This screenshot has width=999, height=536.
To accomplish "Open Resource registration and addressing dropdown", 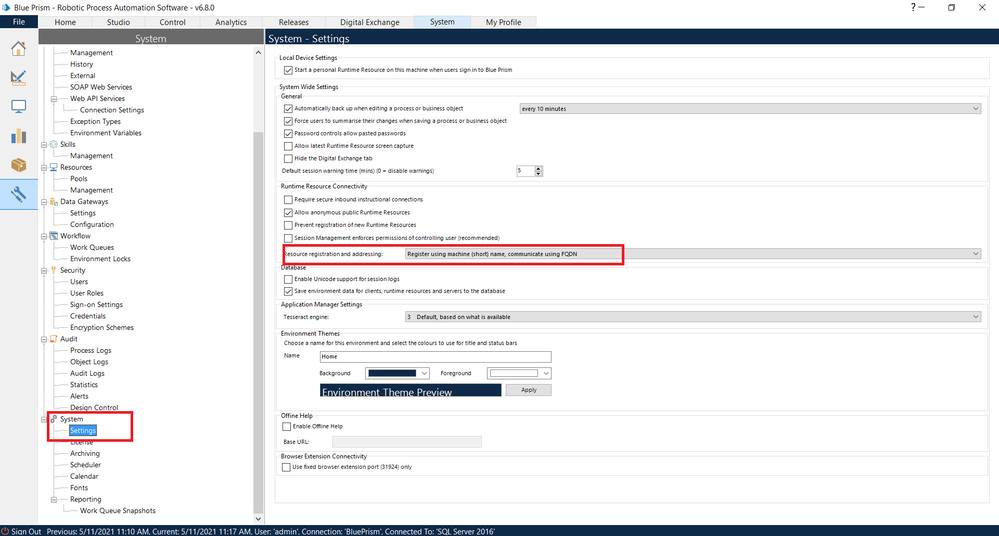I will pos(693,254).
